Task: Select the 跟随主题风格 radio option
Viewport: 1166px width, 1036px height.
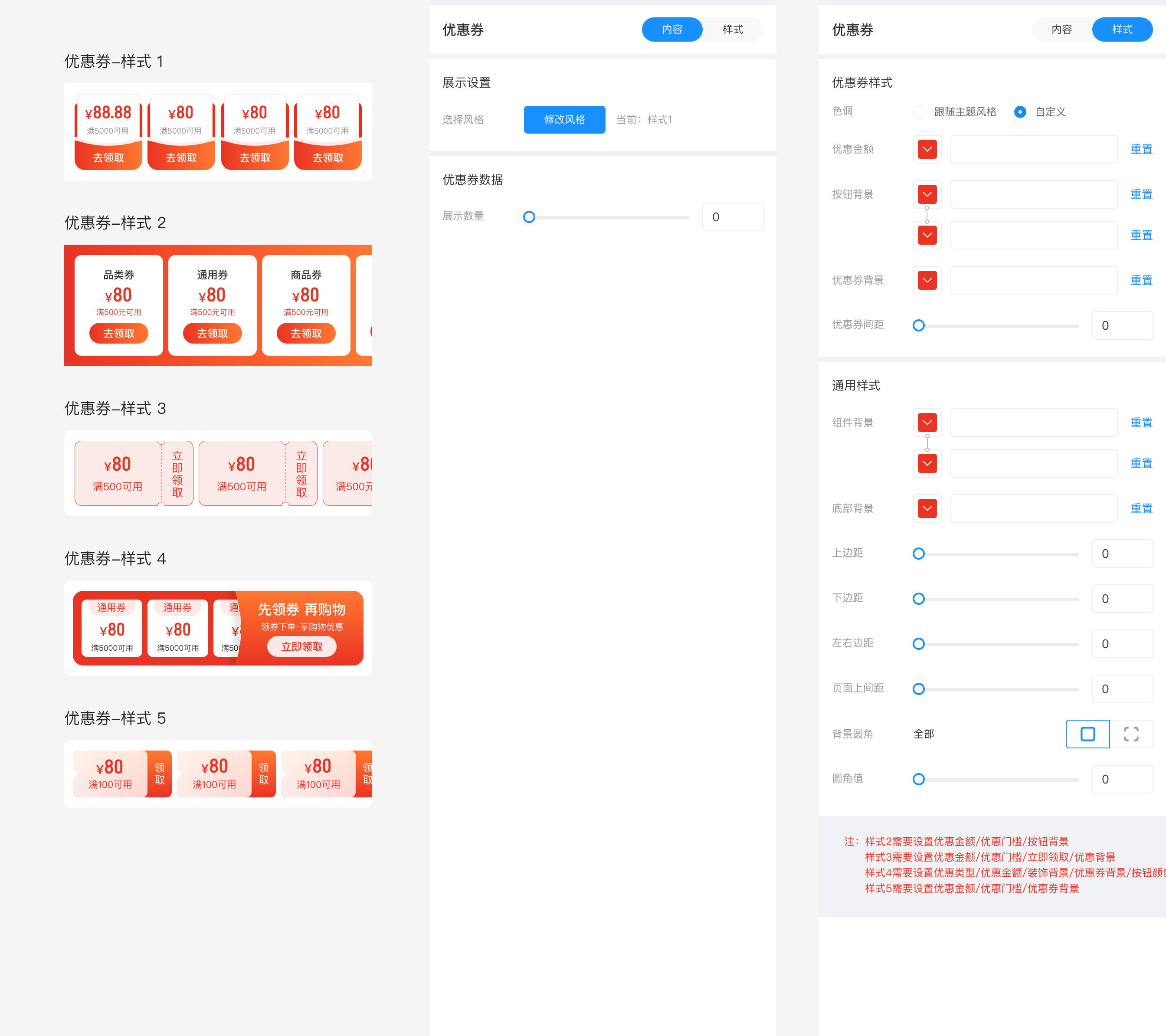Action: click(919, 112)
